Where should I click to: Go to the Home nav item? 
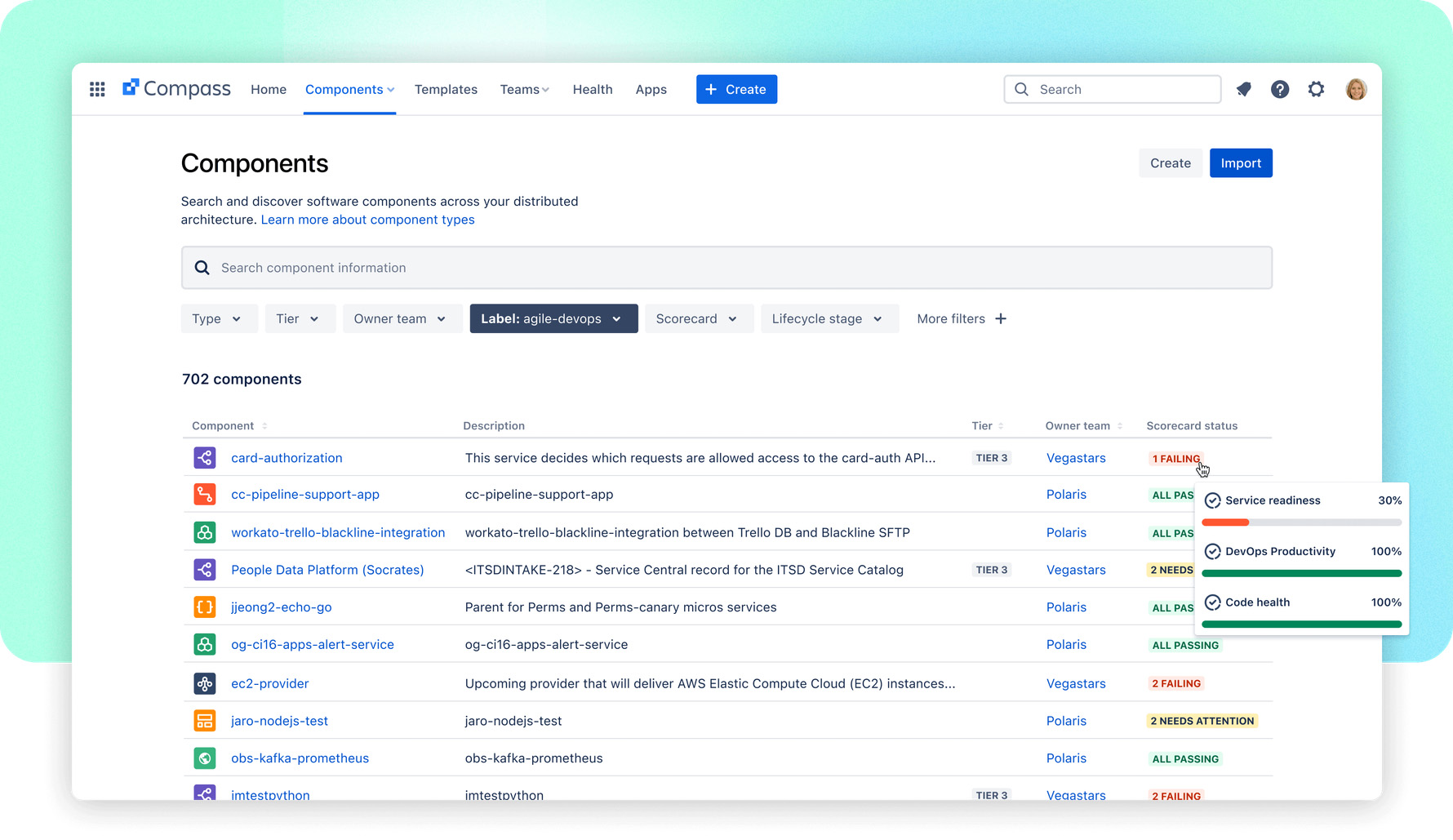pyautogui.click(x=269, y=89)
